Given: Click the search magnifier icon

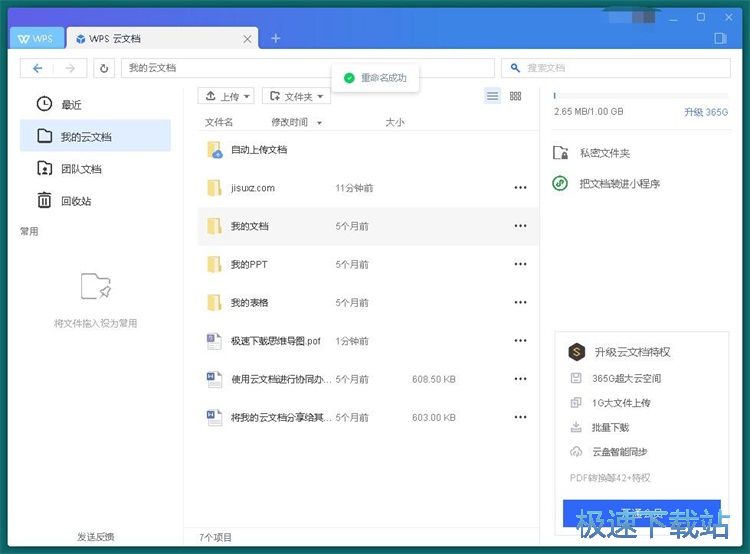Looking at the screenshot, I should pyautogui.click(x=515, y=68).
